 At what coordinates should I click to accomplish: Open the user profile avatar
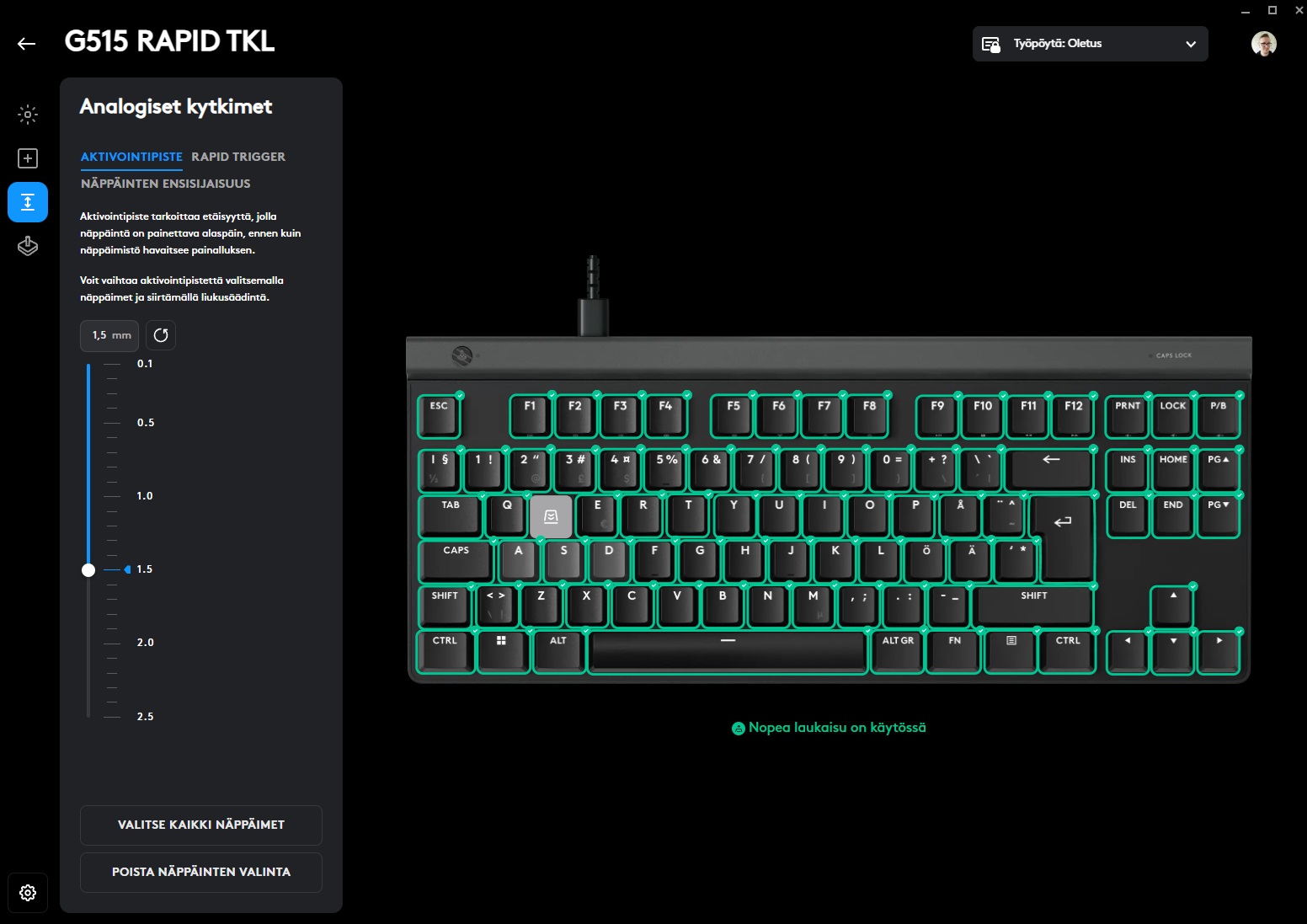(x=1263, y=44)
